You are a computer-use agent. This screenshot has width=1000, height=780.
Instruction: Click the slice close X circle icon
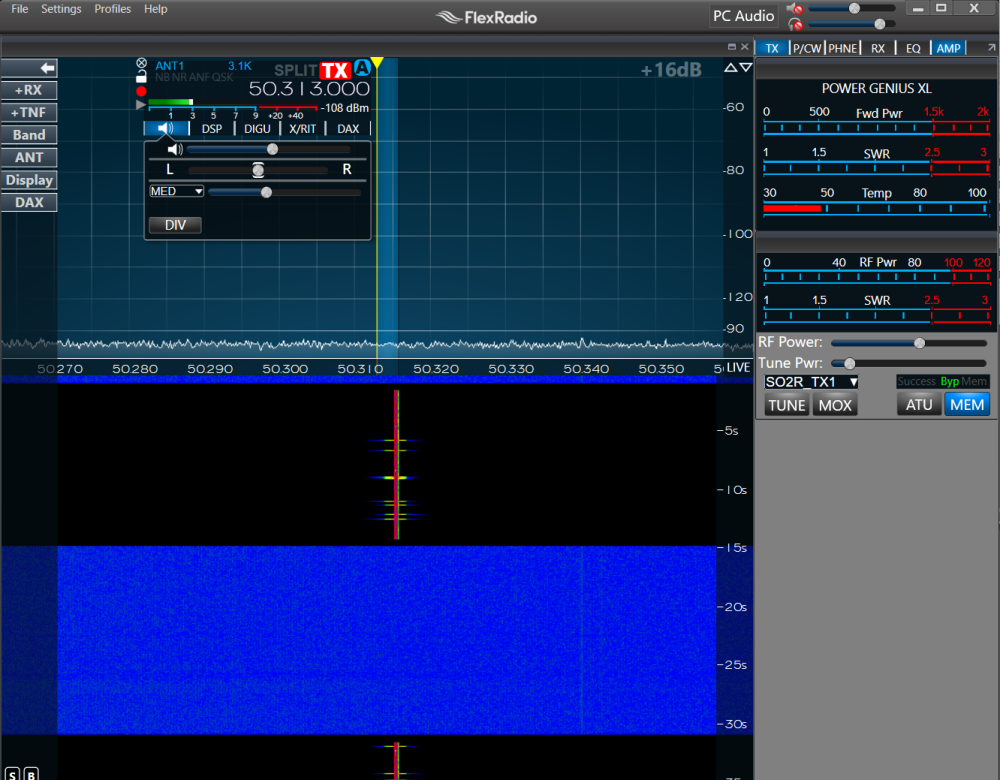(141, 64)
